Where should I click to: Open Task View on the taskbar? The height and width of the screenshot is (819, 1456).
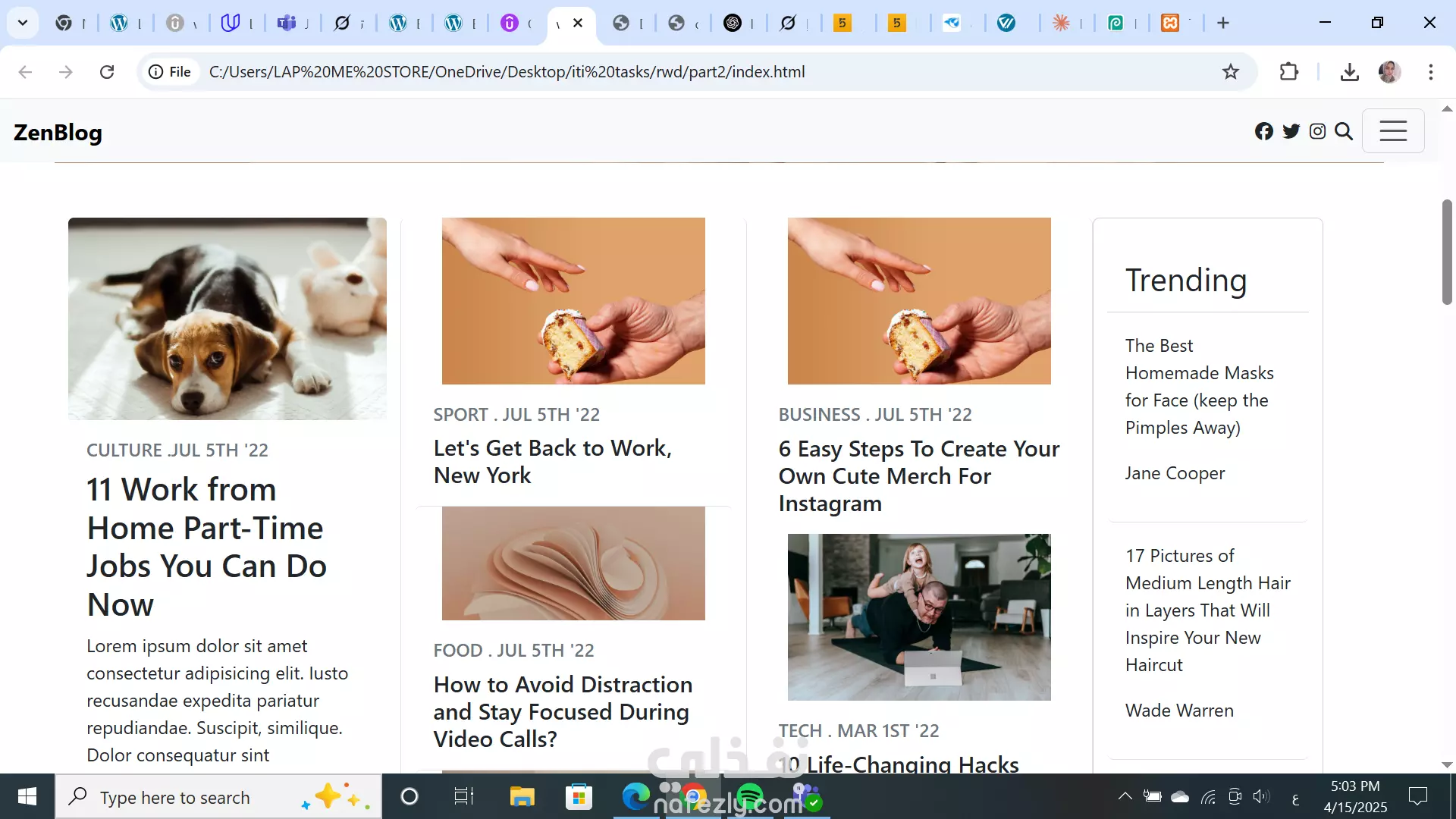coord(463,796)
